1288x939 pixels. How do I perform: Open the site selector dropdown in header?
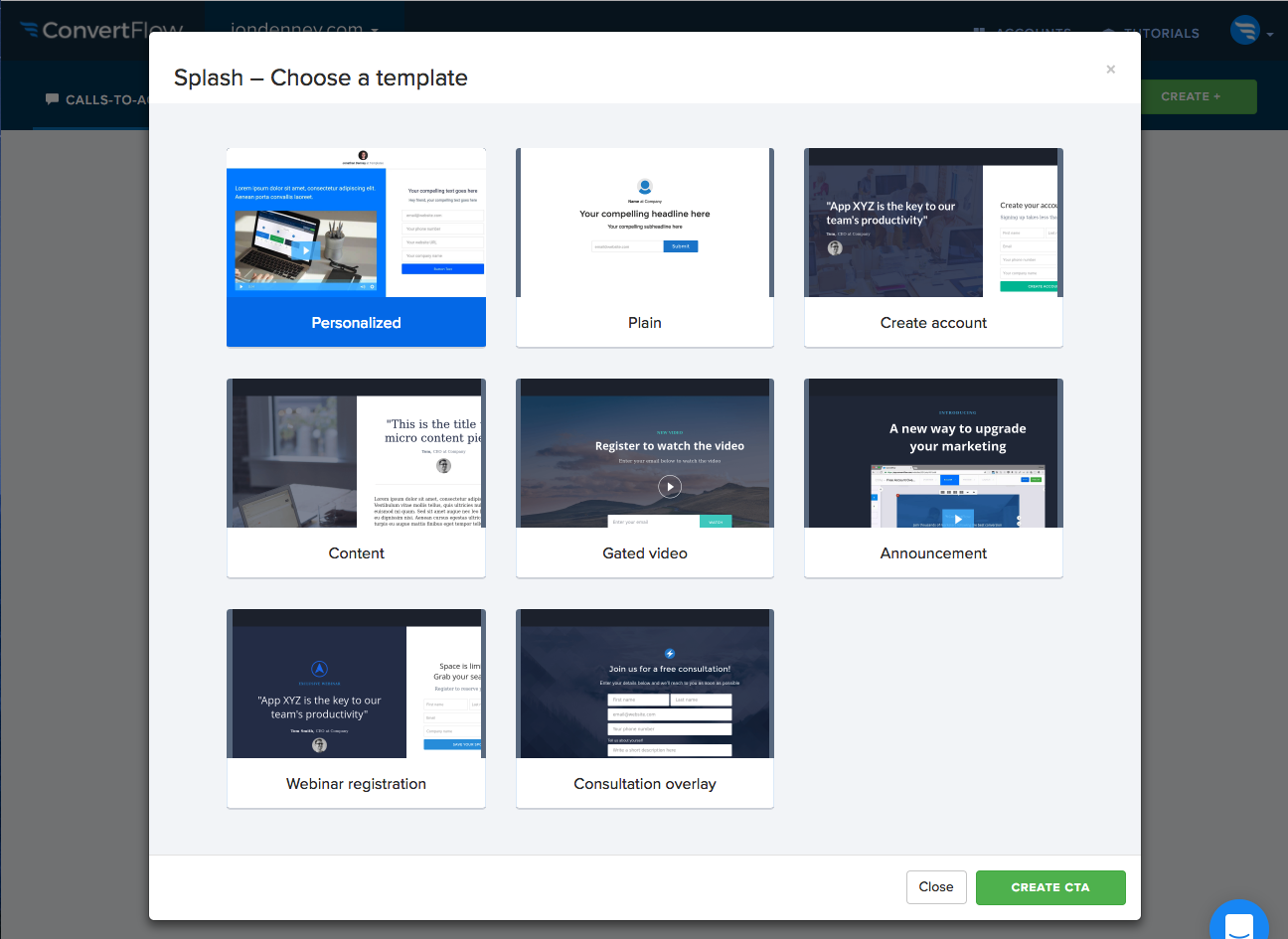(304, 28)
